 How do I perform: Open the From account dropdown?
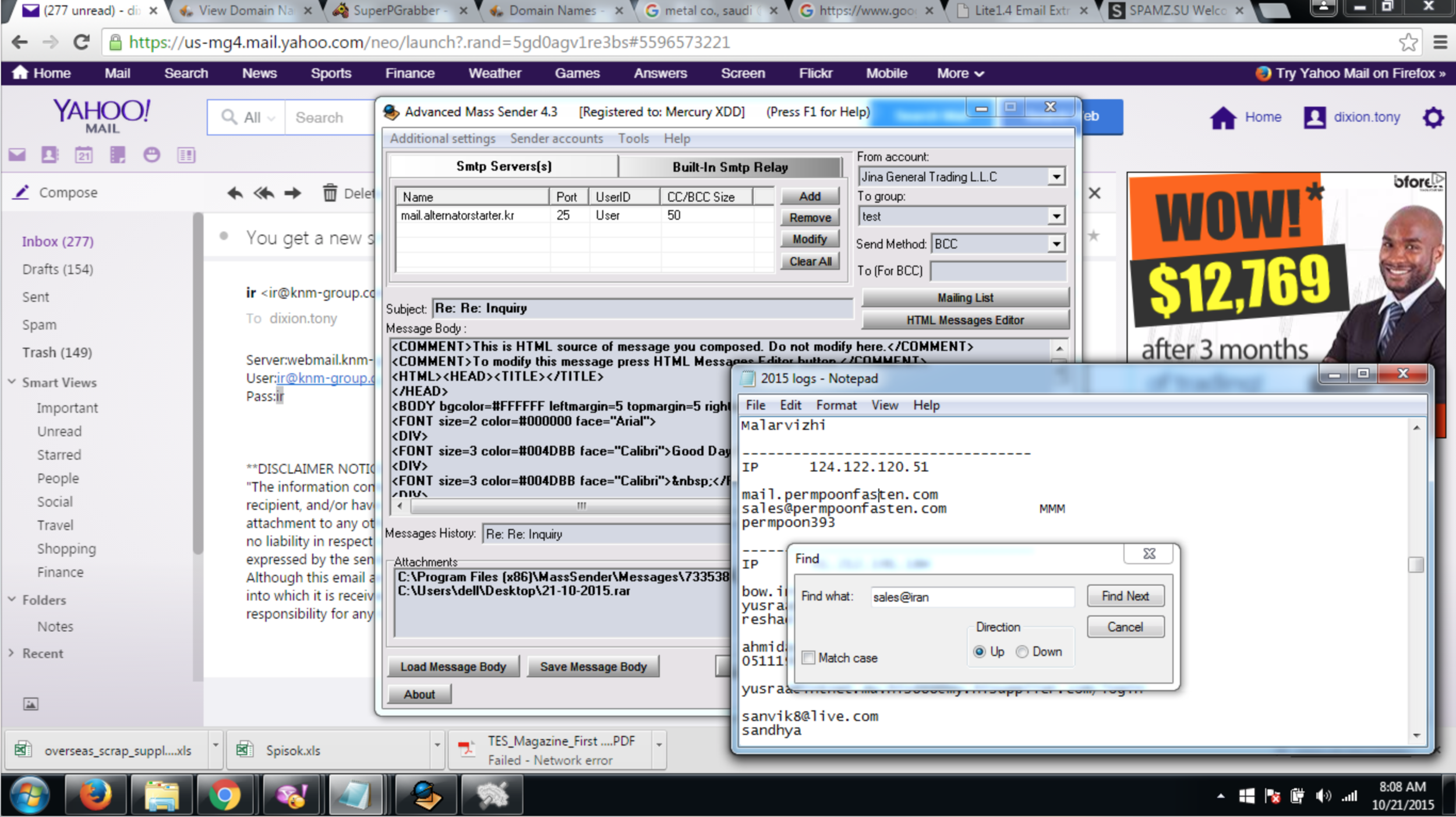1056,177
